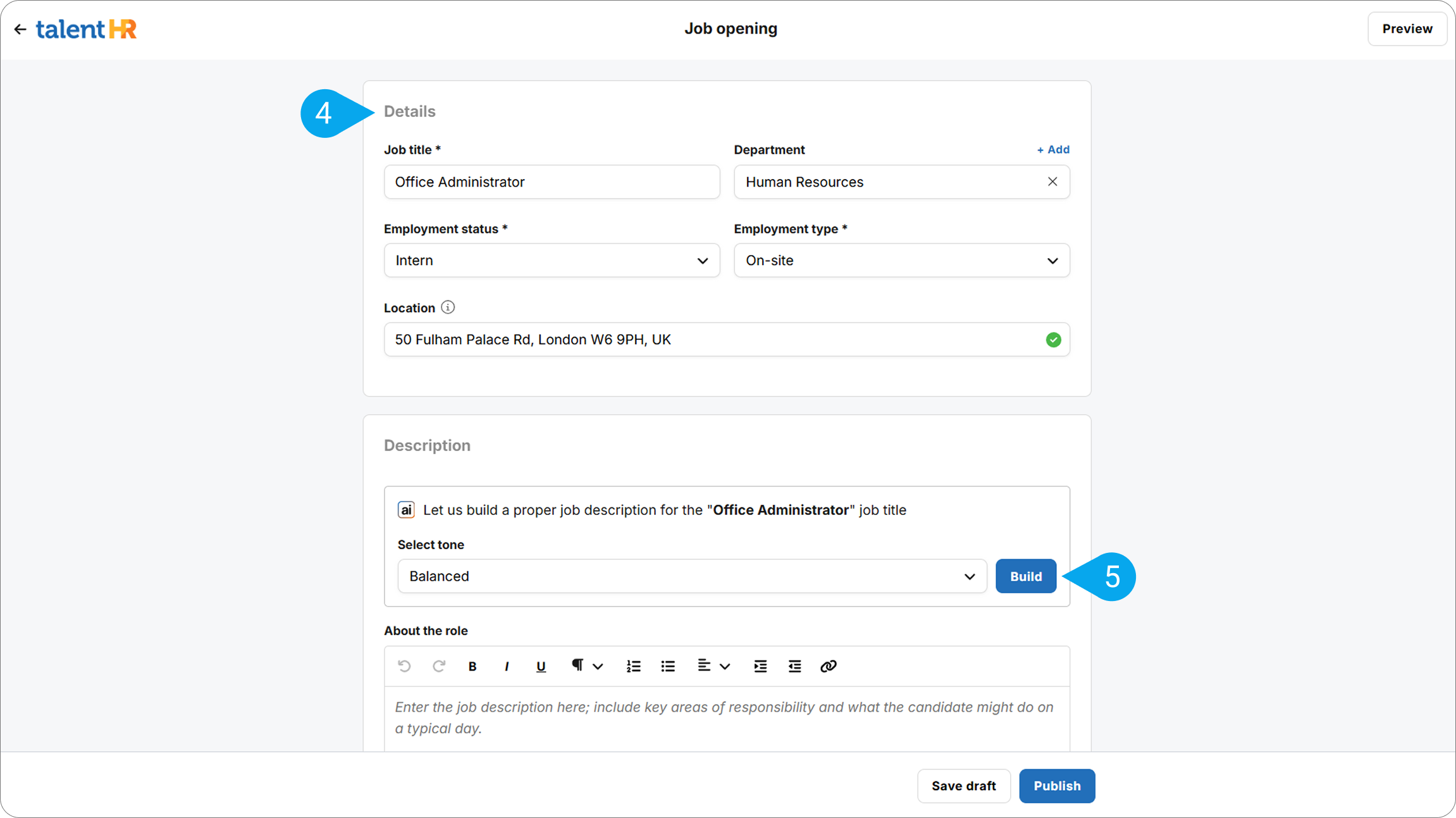Open the Employment status dropdown
Screen dimensions: 1456x818
coord(552,261)
